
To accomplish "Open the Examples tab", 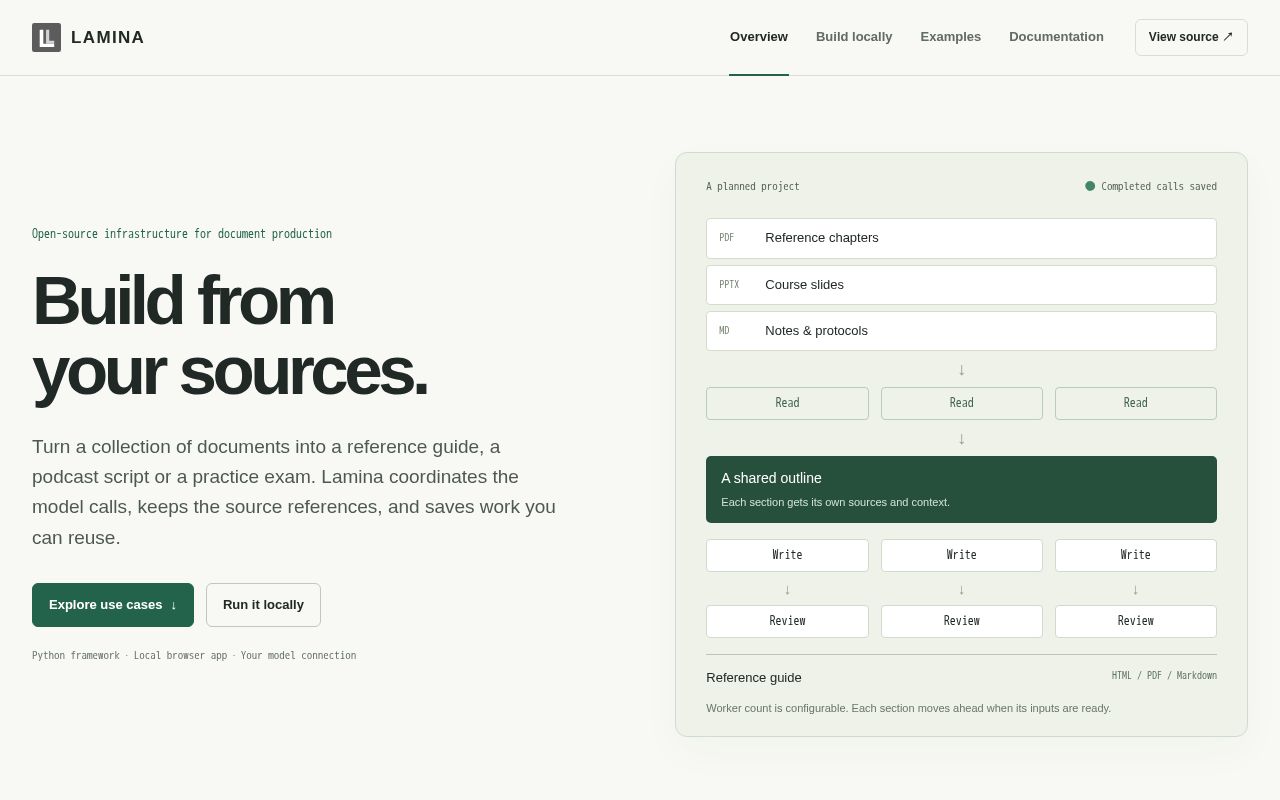I will [x=951, y=37].
